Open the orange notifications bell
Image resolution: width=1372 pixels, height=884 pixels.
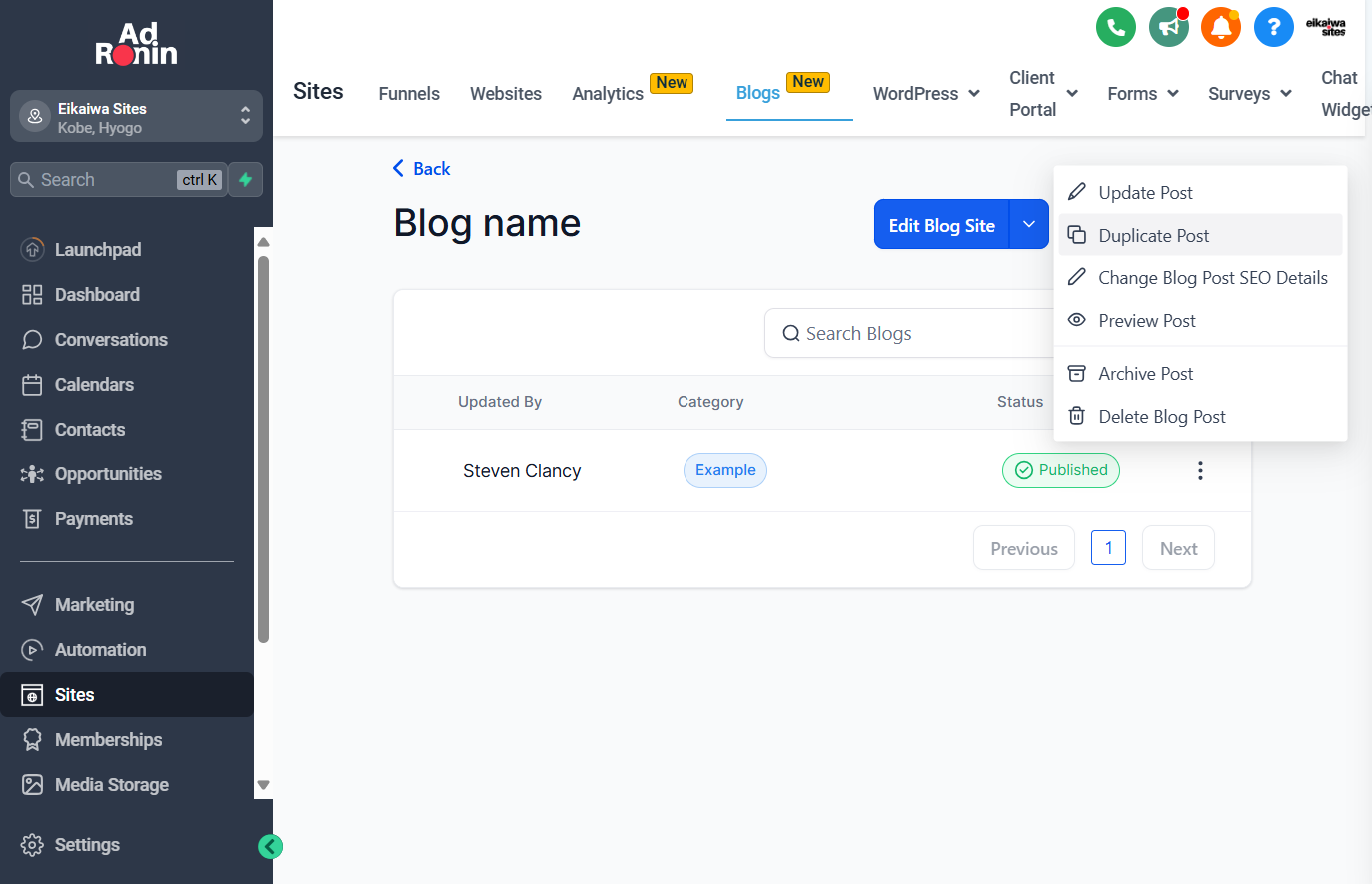tap(1221, 27)
